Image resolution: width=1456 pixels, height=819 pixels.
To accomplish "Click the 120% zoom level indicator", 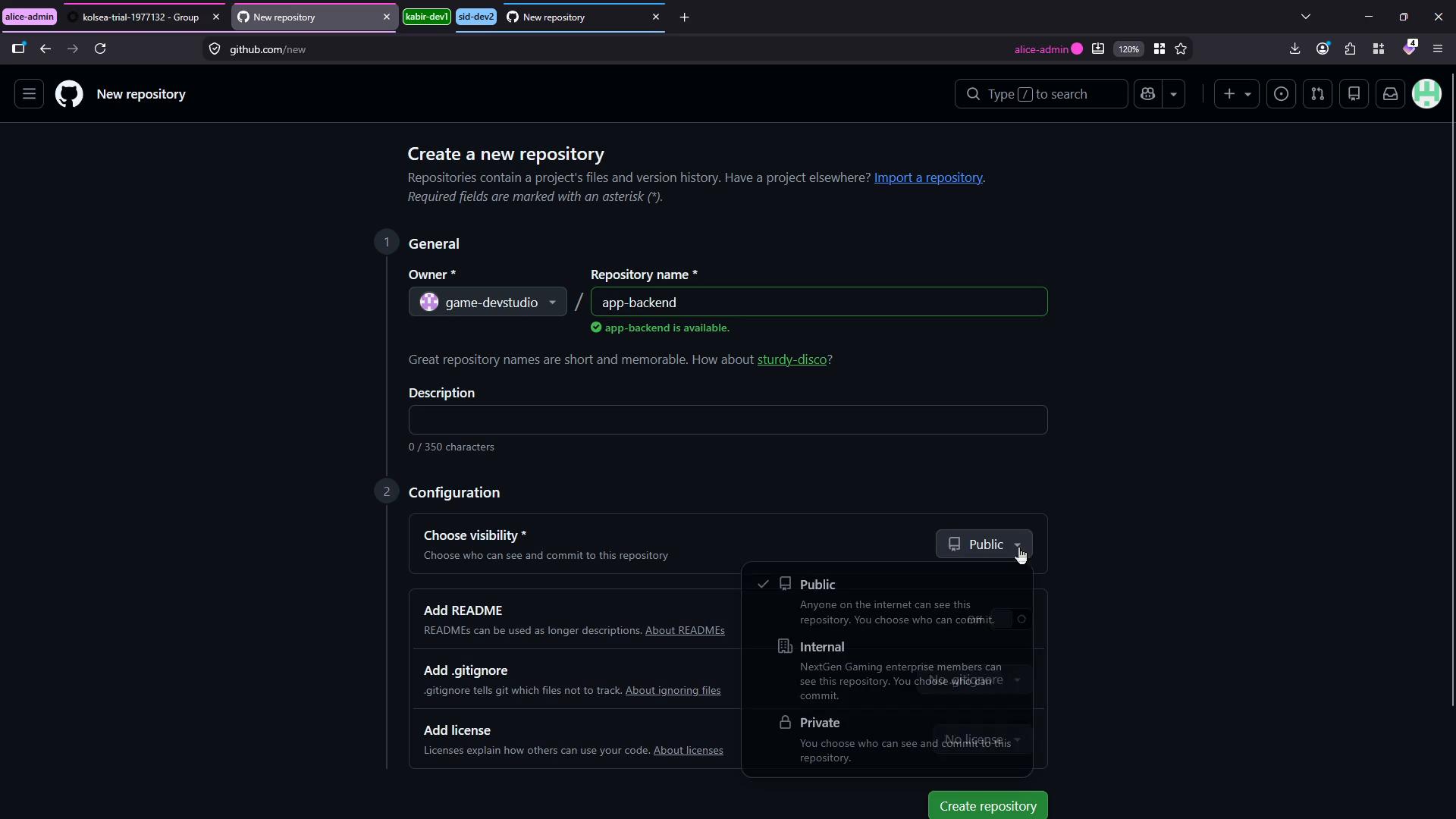I will click(x=1128, y=49).
